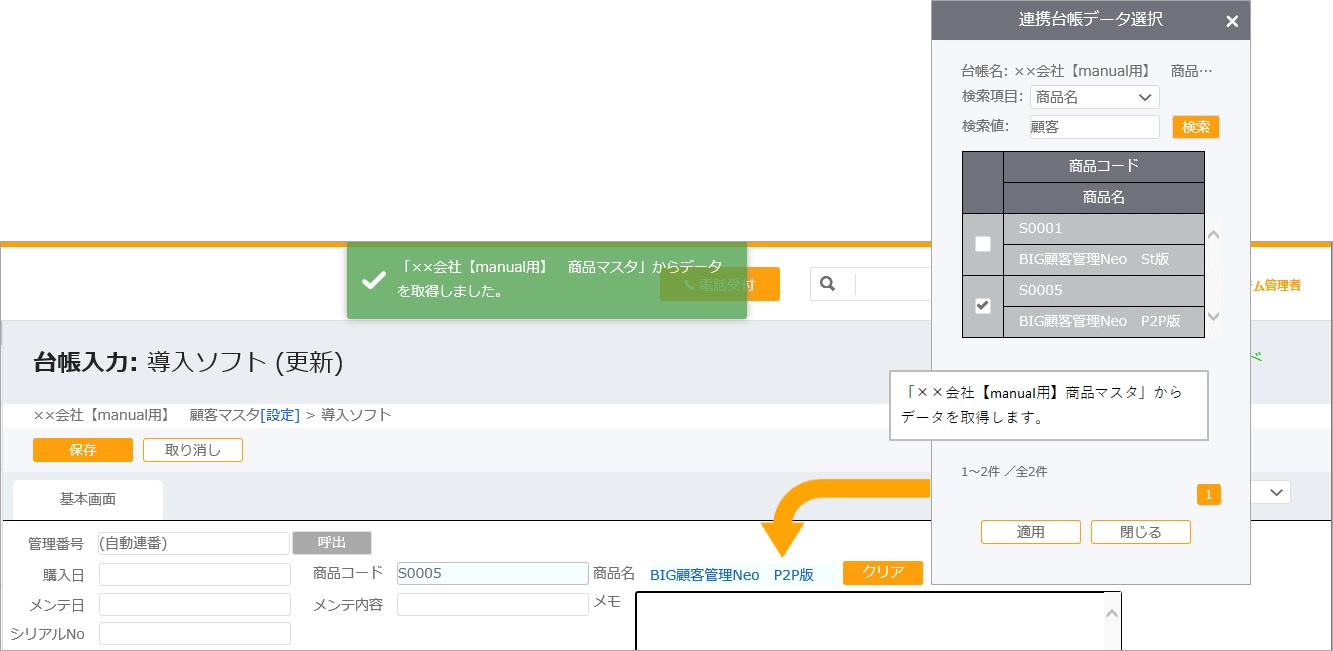This screenshot has height=651, width=1333.
Task: Click the 1〜2件／全2件 result count text
Action: click(1004, 471)
